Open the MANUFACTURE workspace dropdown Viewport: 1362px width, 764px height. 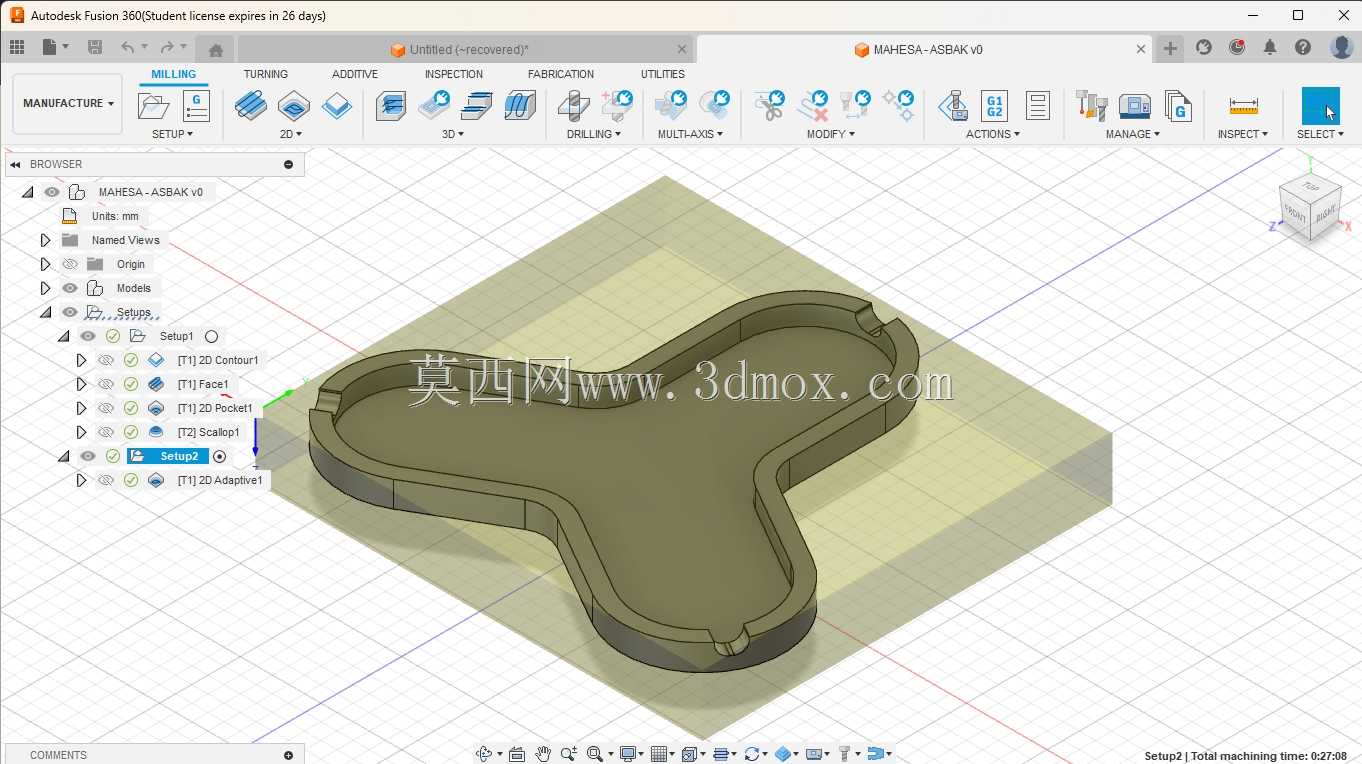[x=68, y=103]
